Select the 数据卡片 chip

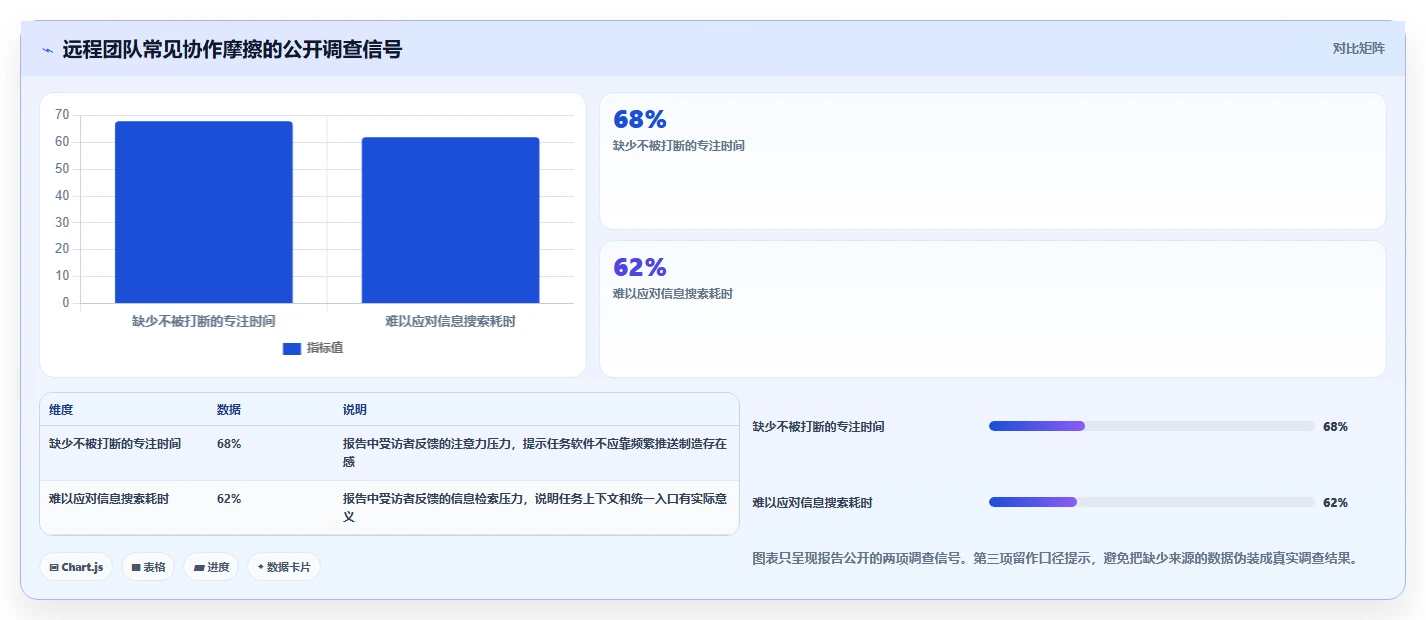click(x=284, y=567)
